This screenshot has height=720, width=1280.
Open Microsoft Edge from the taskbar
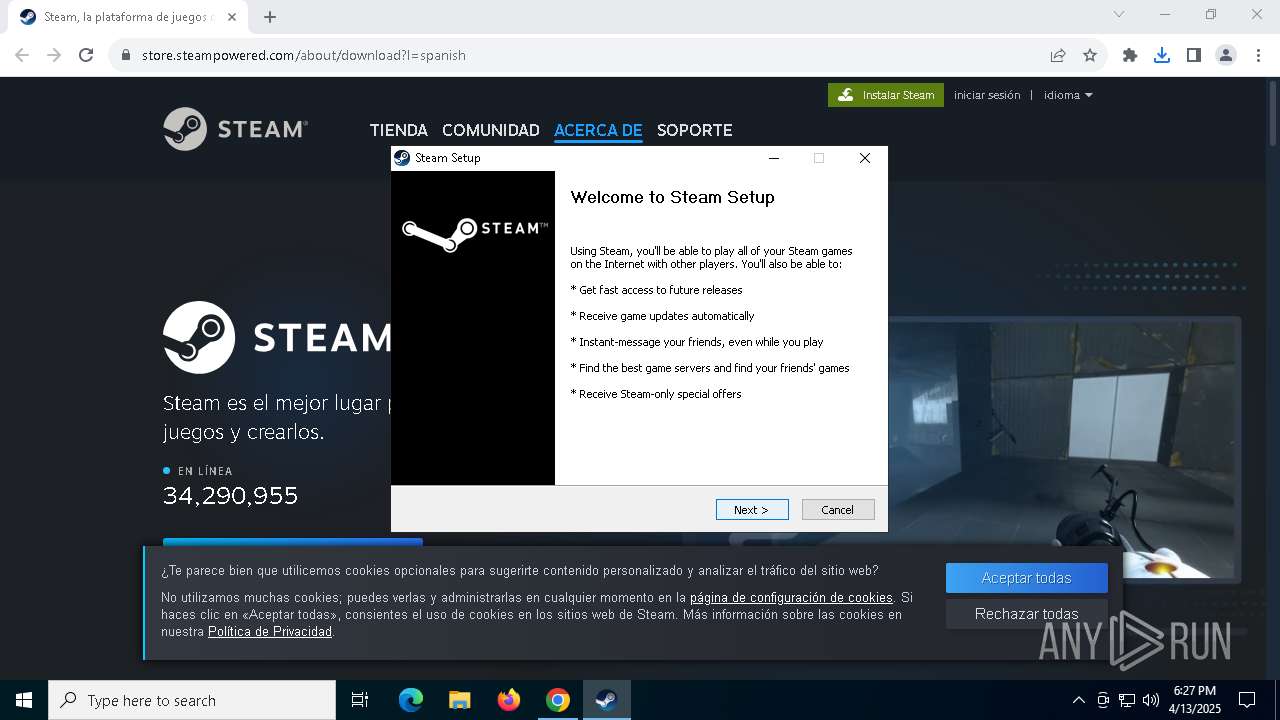pyautogui.click(x=411, y=700)
